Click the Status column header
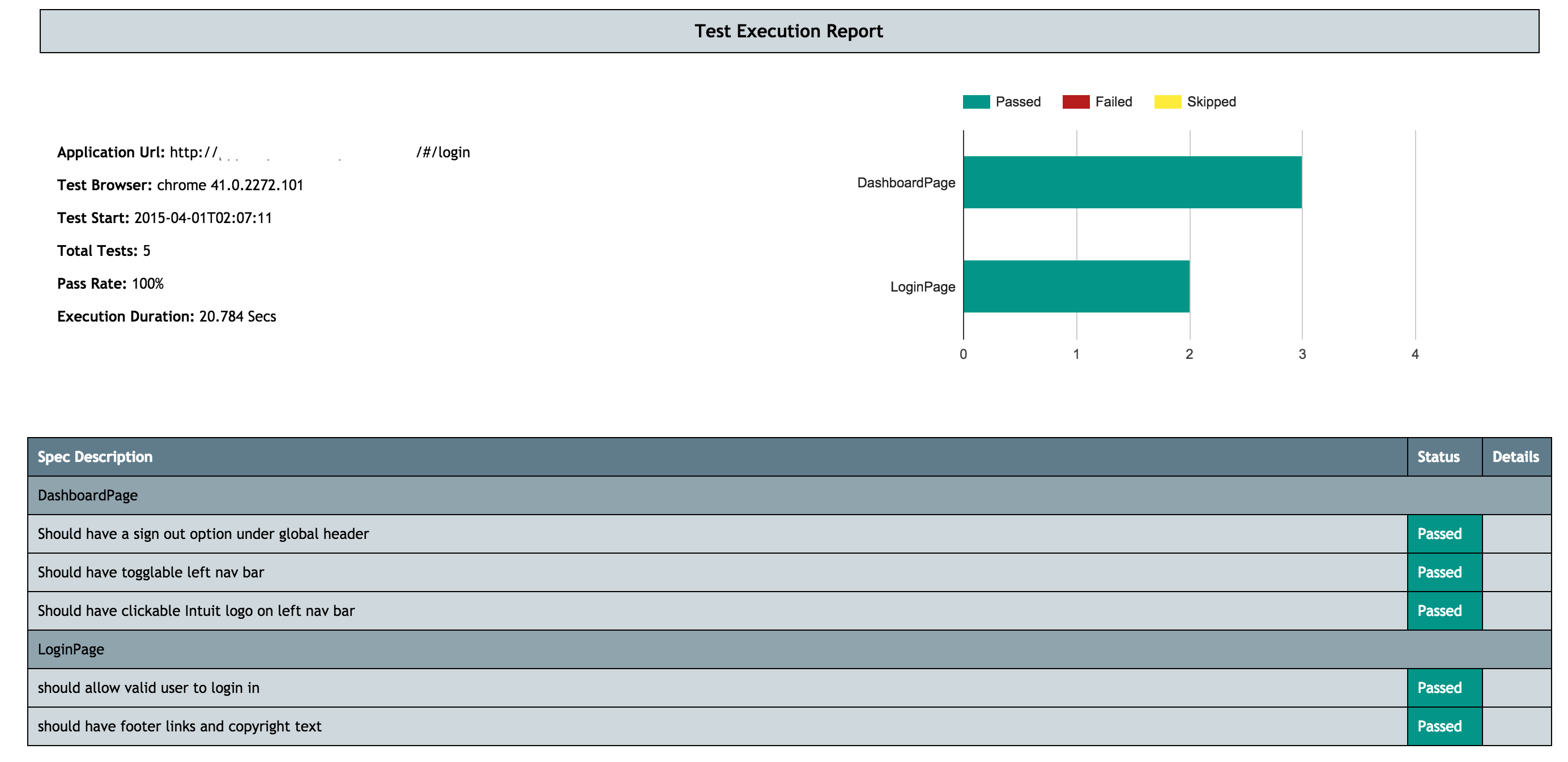The width and height of the screenshot is (1568, 762). click(1438, 457)
